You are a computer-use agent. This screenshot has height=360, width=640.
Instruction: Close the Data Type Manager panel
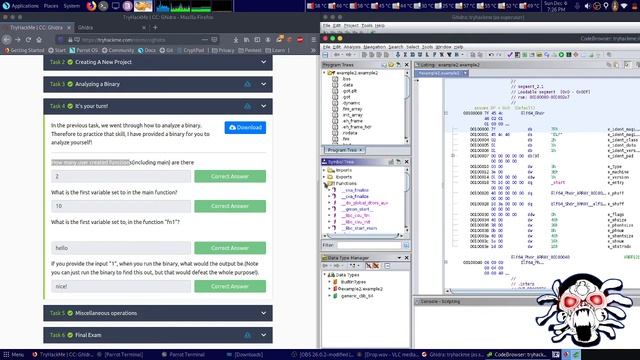[407, 258]
